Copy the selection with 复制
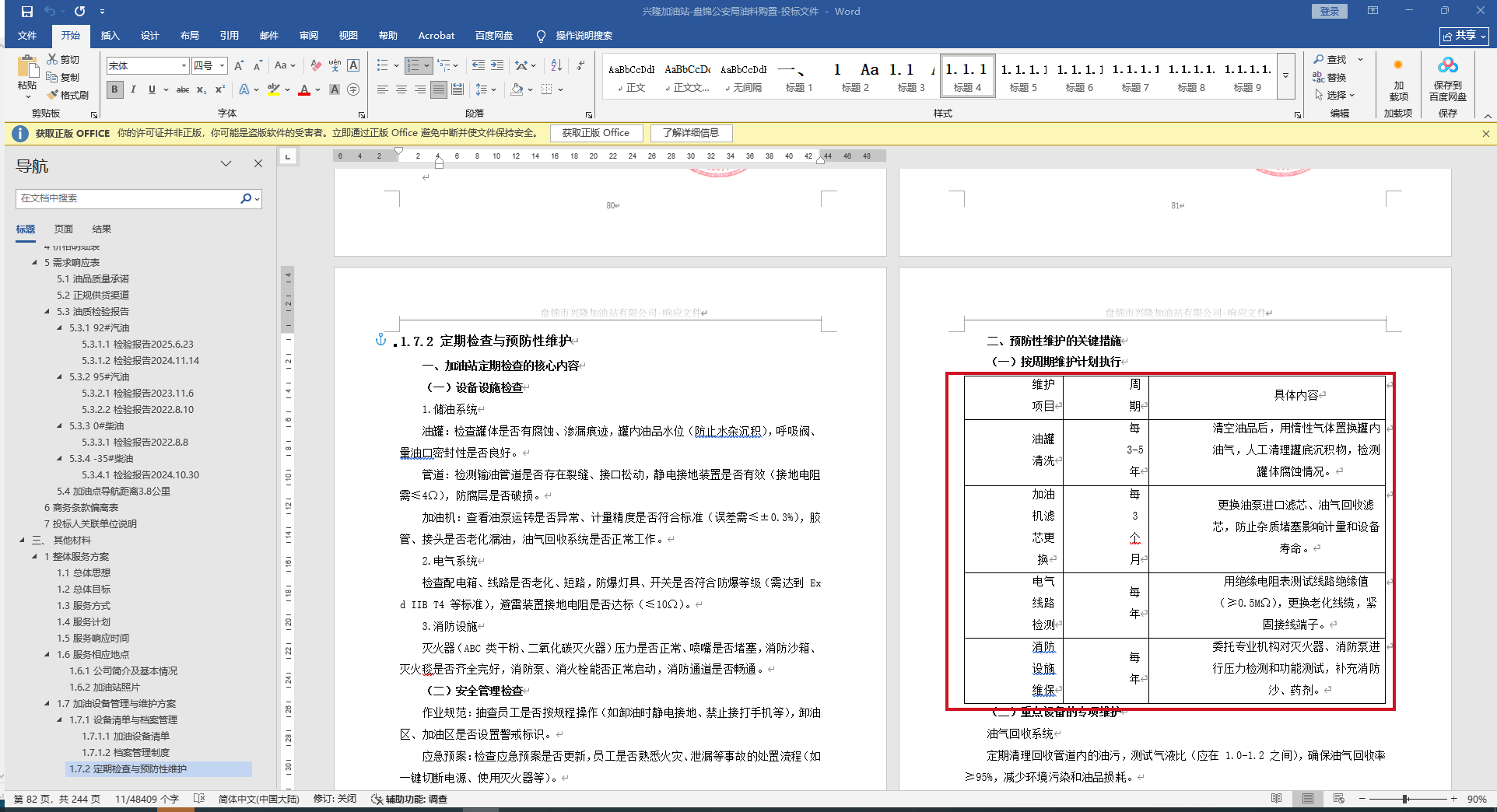Viewport: 1497px width, 812px height. point(63,77)
